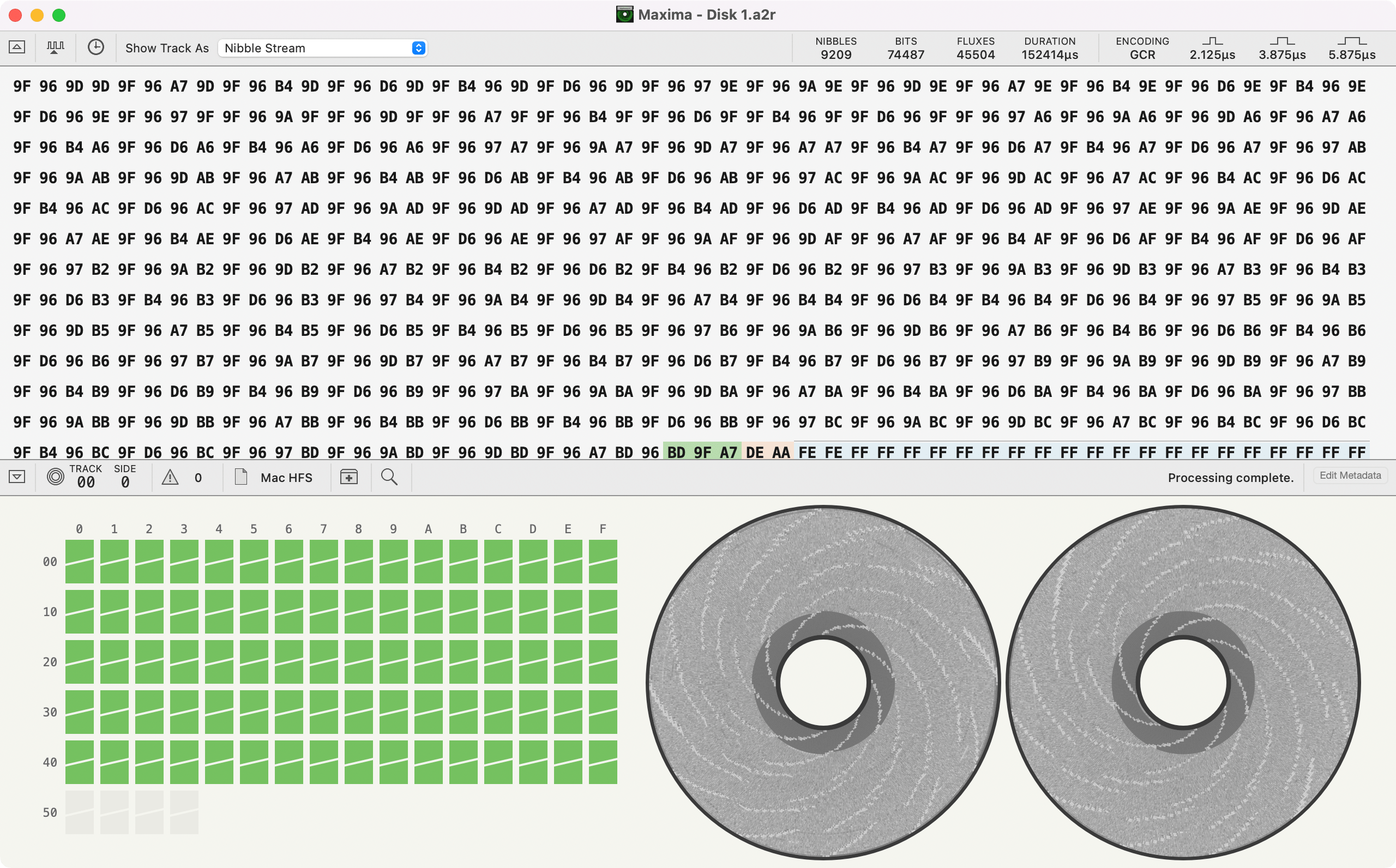Select the highlighted BD 9F A7 nibbles

pos(703,452)
